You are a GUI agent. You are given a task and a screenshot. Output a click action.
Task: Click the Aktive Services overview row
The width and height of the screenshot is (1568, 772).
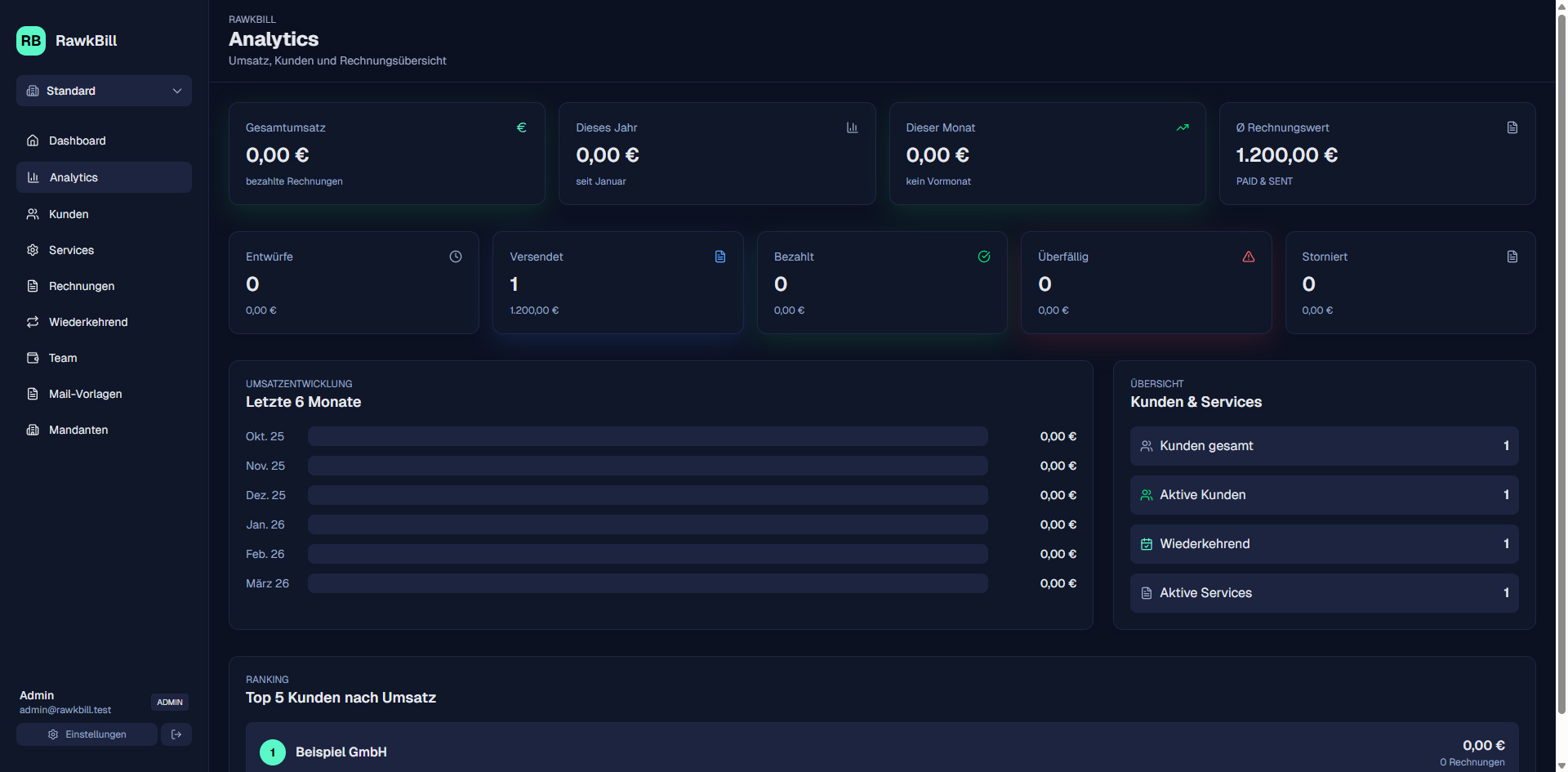(x=1324, y=593)
